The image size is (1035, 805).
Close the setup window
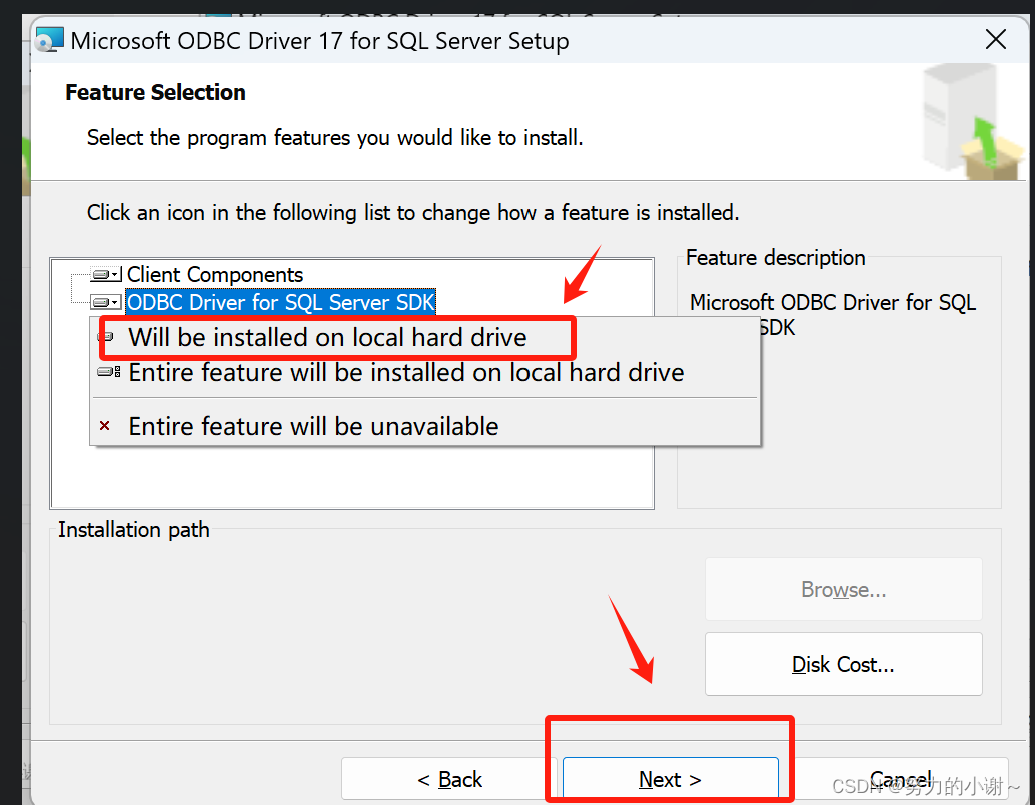pyautogui.click(x=995, y=40)
